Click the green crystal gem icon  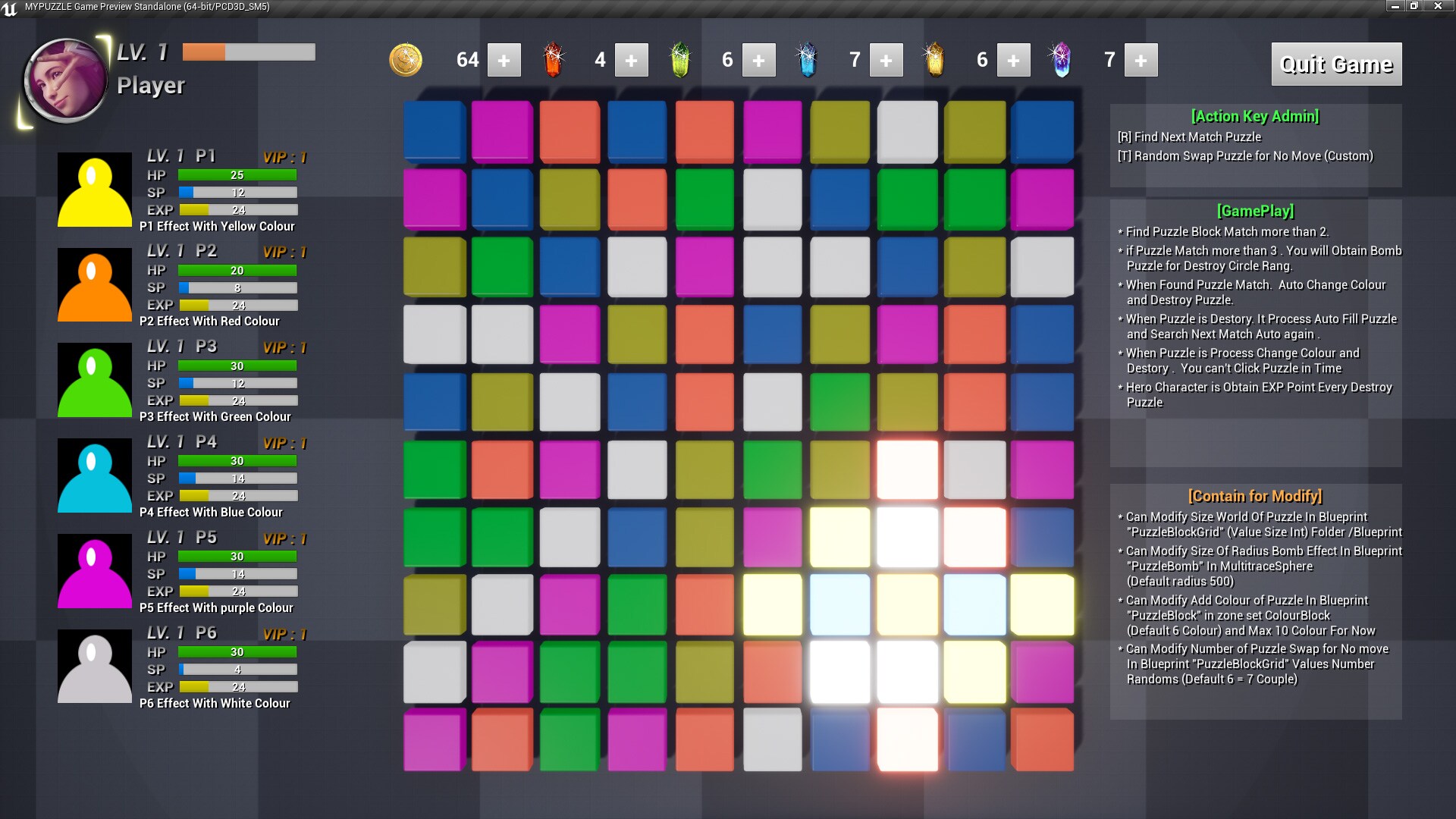pos(680,60)
